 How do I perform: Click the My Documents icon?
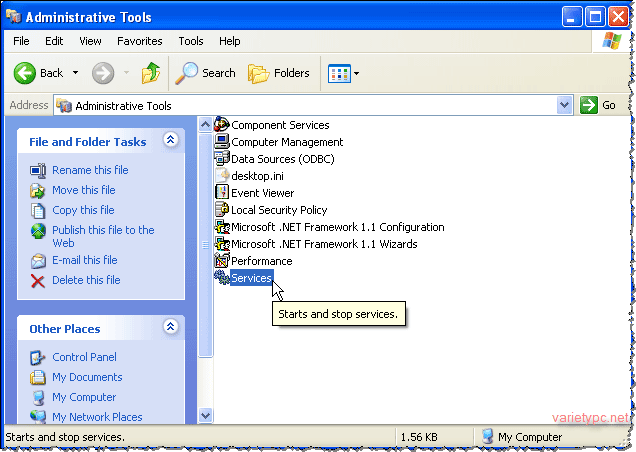pyautogui.click(x=38, y=377)
